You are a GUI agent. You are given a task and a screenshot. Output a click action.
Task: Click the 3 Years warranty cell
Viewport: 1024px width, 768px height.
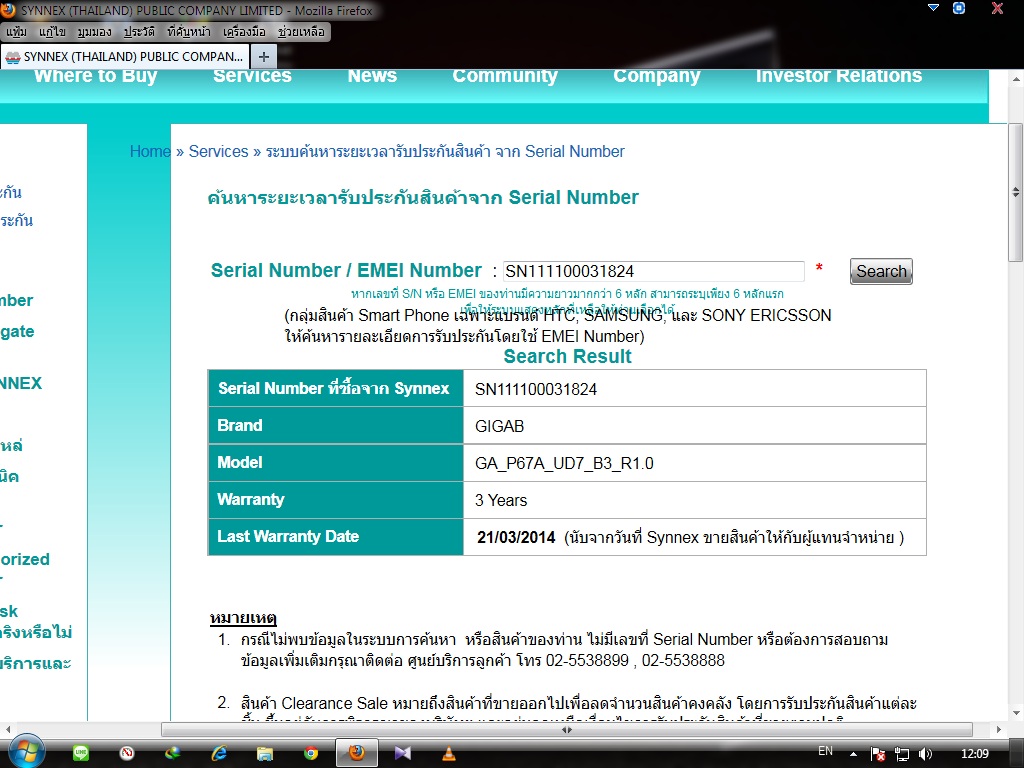pyautogui.click(x=694, y=500)
